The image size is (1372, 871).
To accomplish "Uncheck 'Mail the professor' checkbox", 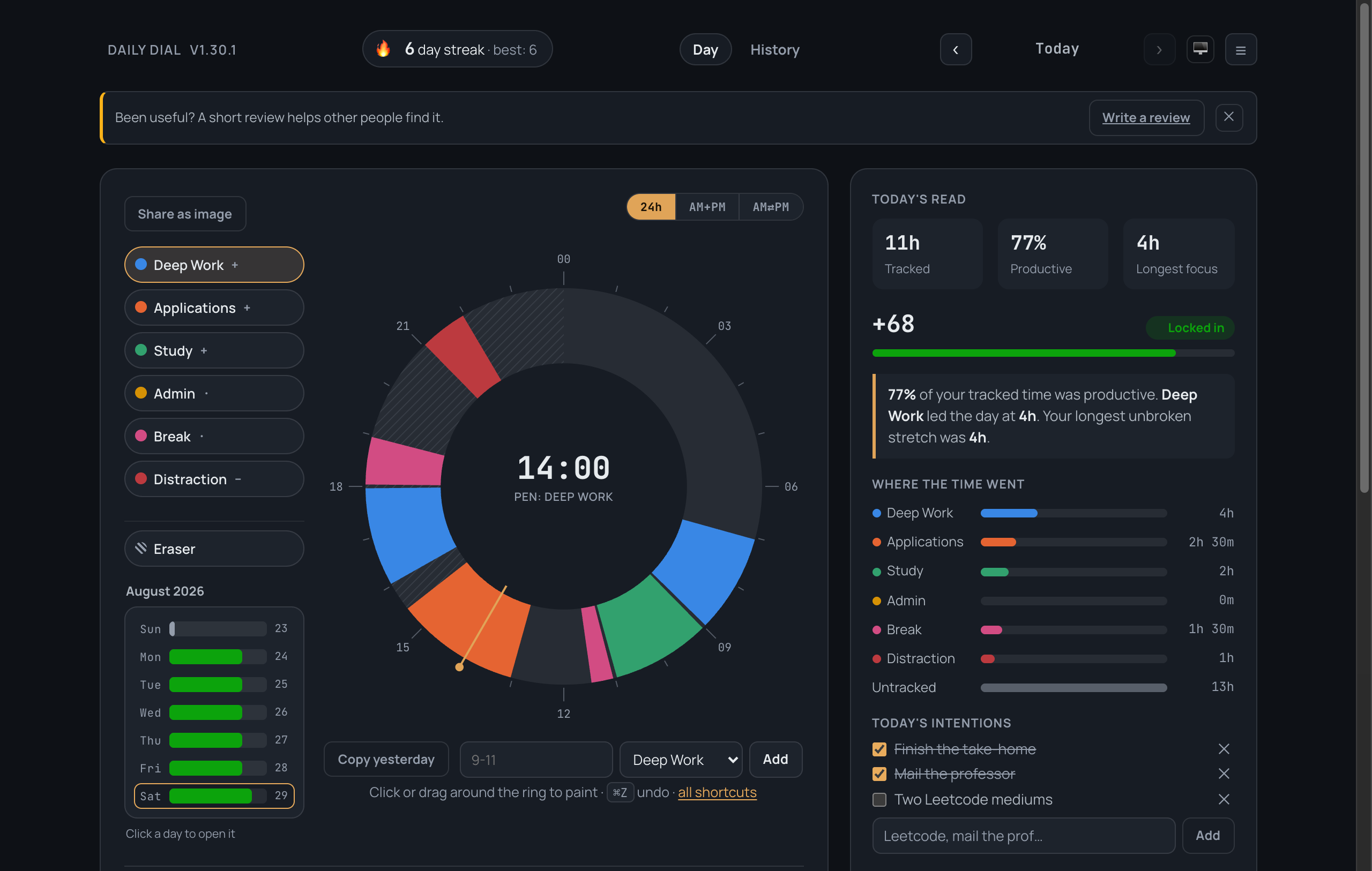I will 879,774.
